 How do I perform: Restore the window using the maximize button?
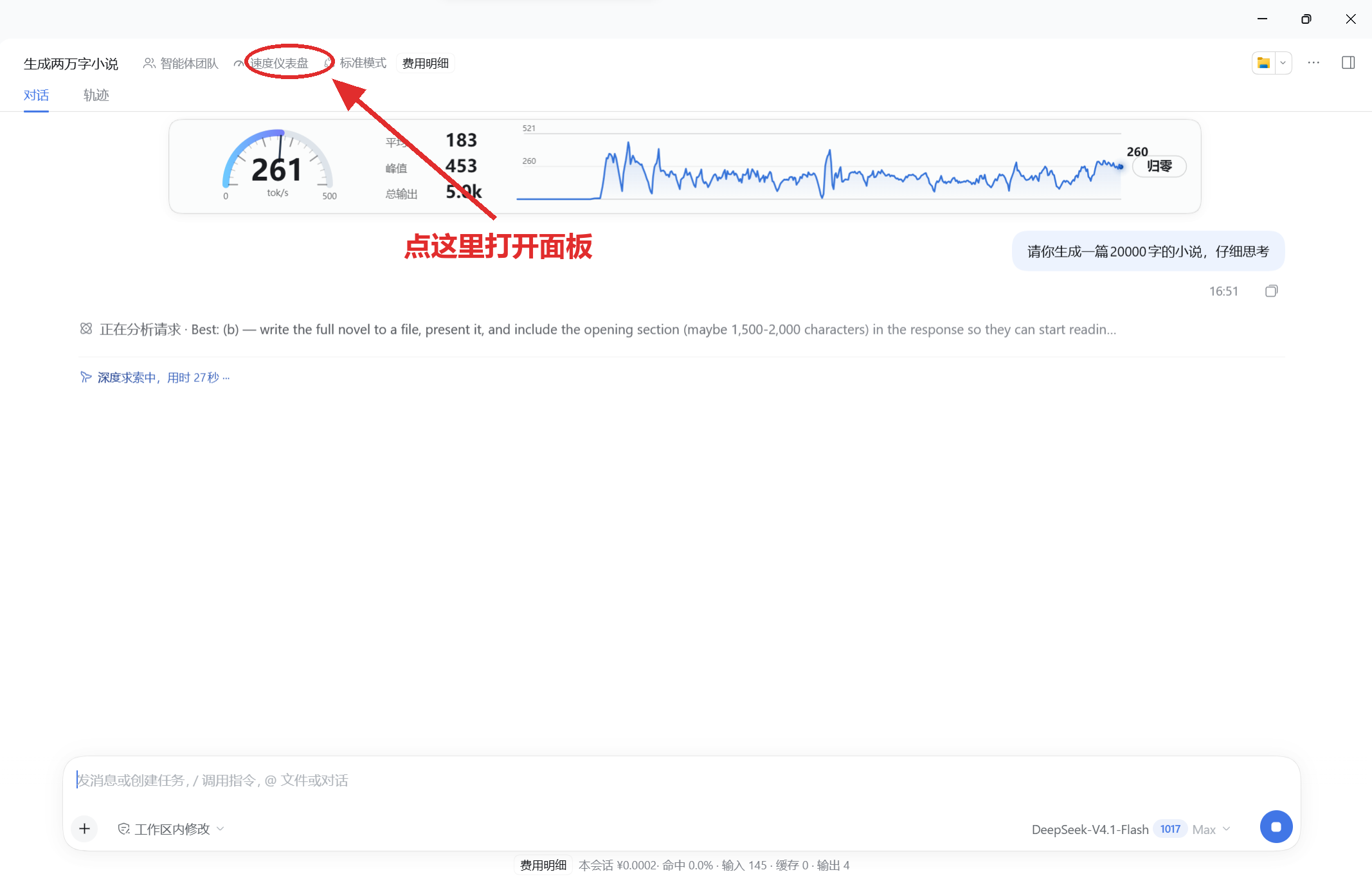coord(1306,19)
